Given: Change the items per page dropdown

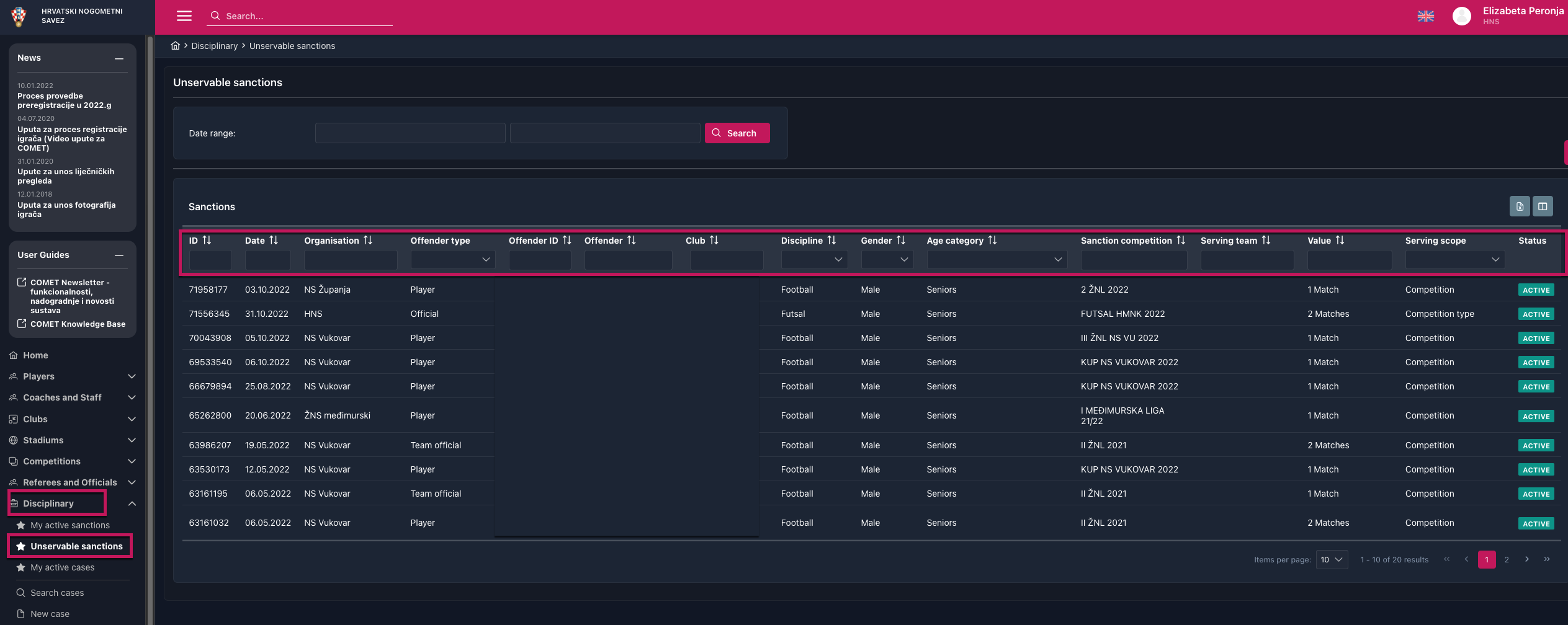Looking at the screenshot, I should click(x=1331, y=560).
